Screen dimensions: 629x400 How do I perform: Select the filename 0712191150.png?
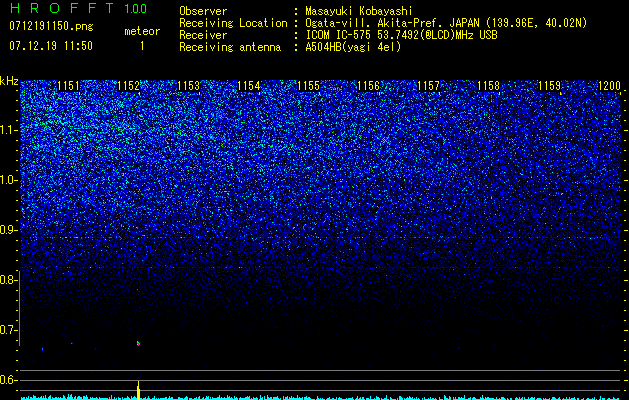(51, 26)
